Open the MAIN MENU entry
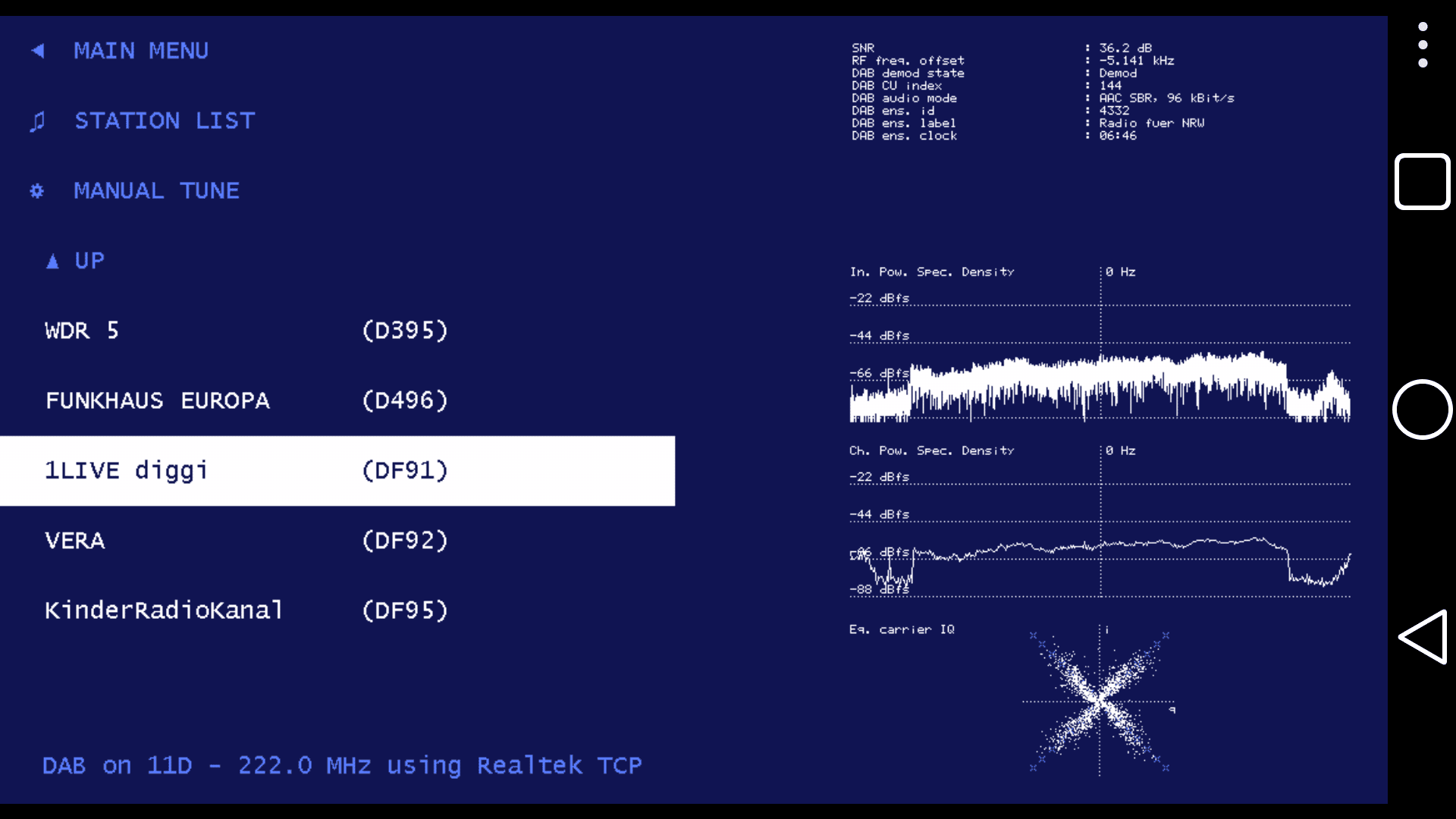The width and height of the screenshot is (1456, 819). [x=141, y=51]
